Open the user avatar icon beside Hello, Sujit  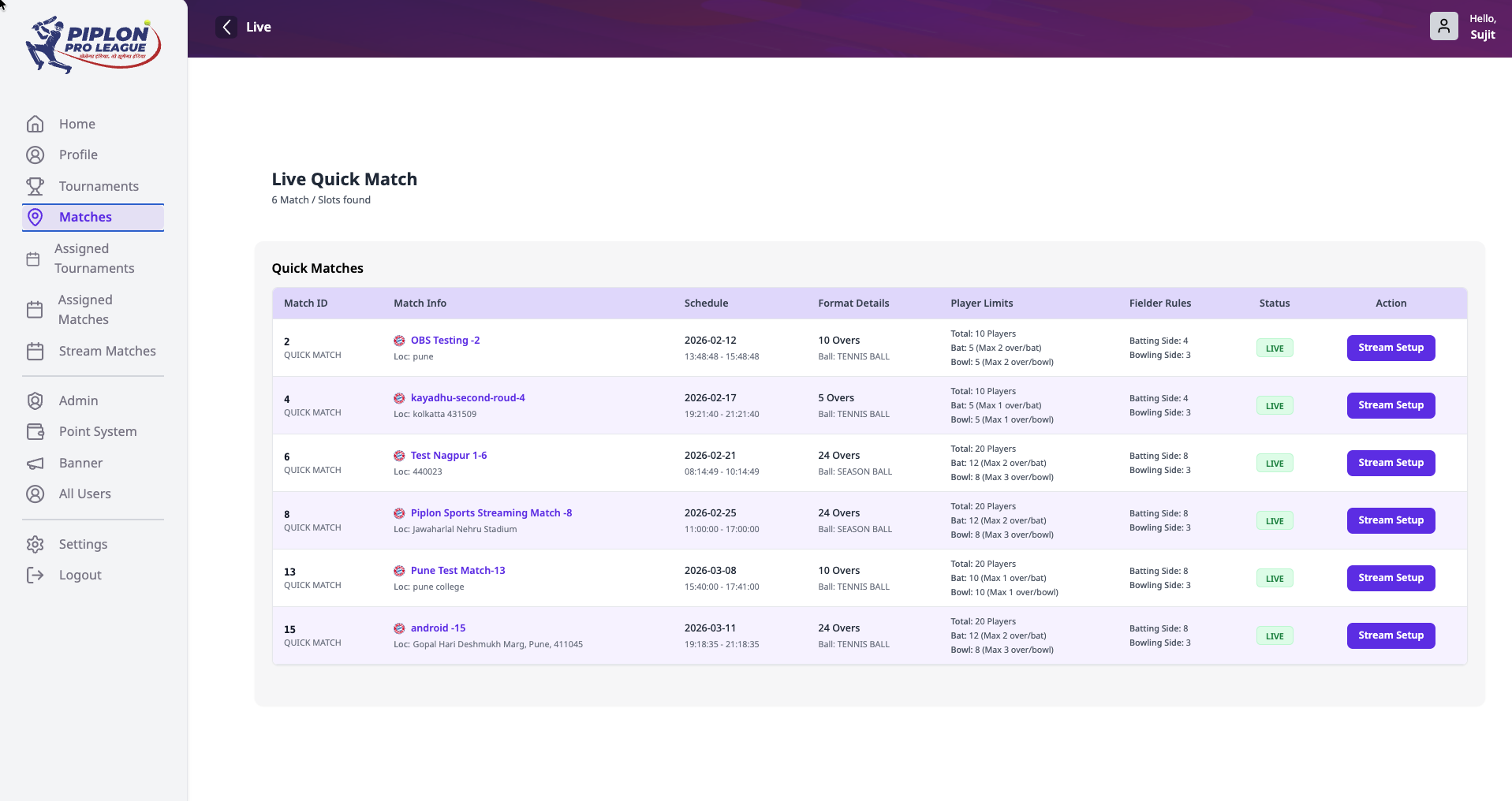coord(1443,26)
